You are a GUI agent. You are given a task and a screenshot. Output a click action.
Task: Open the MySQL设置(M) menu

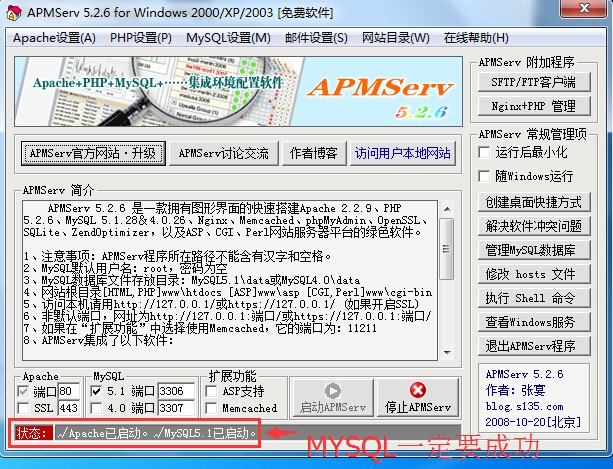pos(228,38)
